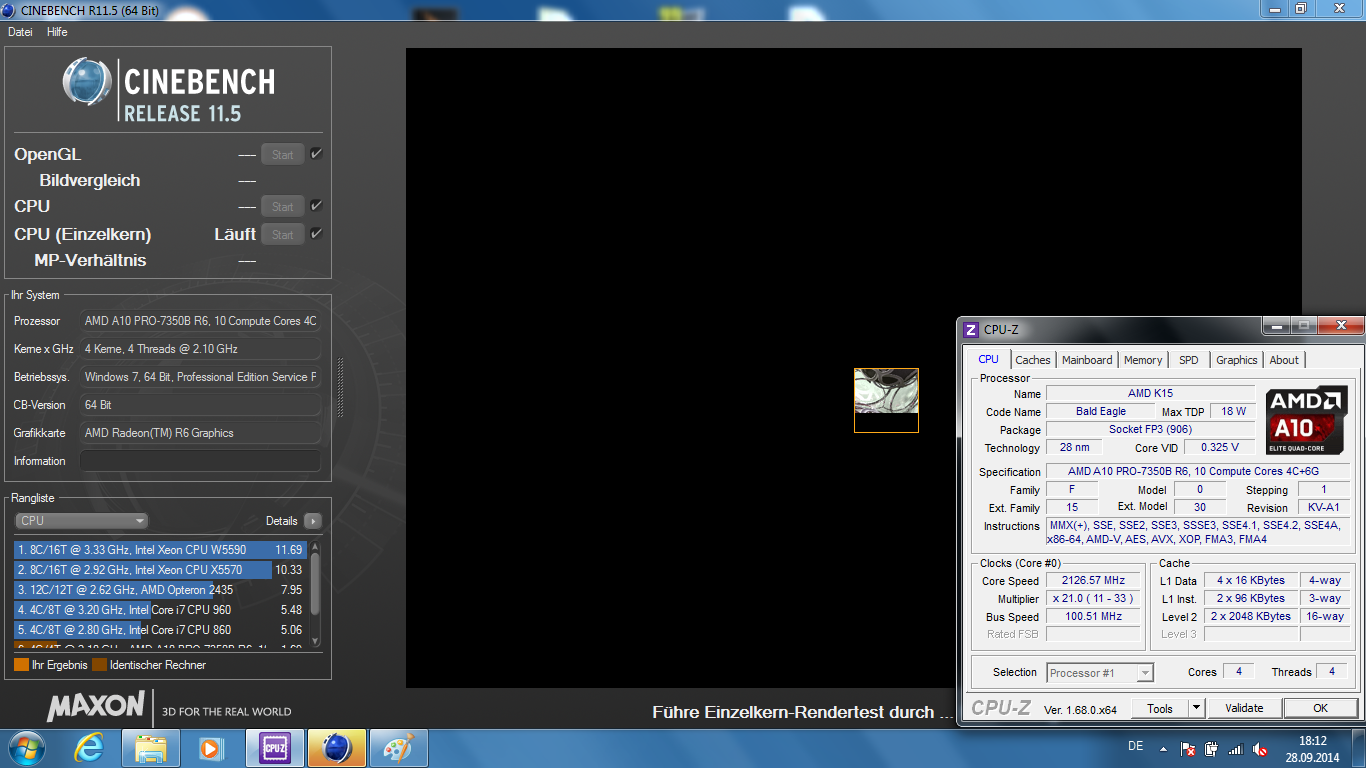
Task: Switch to Cinebench via taskbar icon
Action: 336,748
